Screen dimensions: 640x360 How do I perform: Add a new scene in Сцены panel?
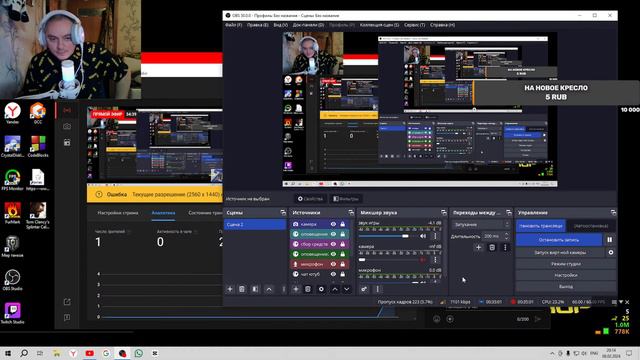(230, 289)
